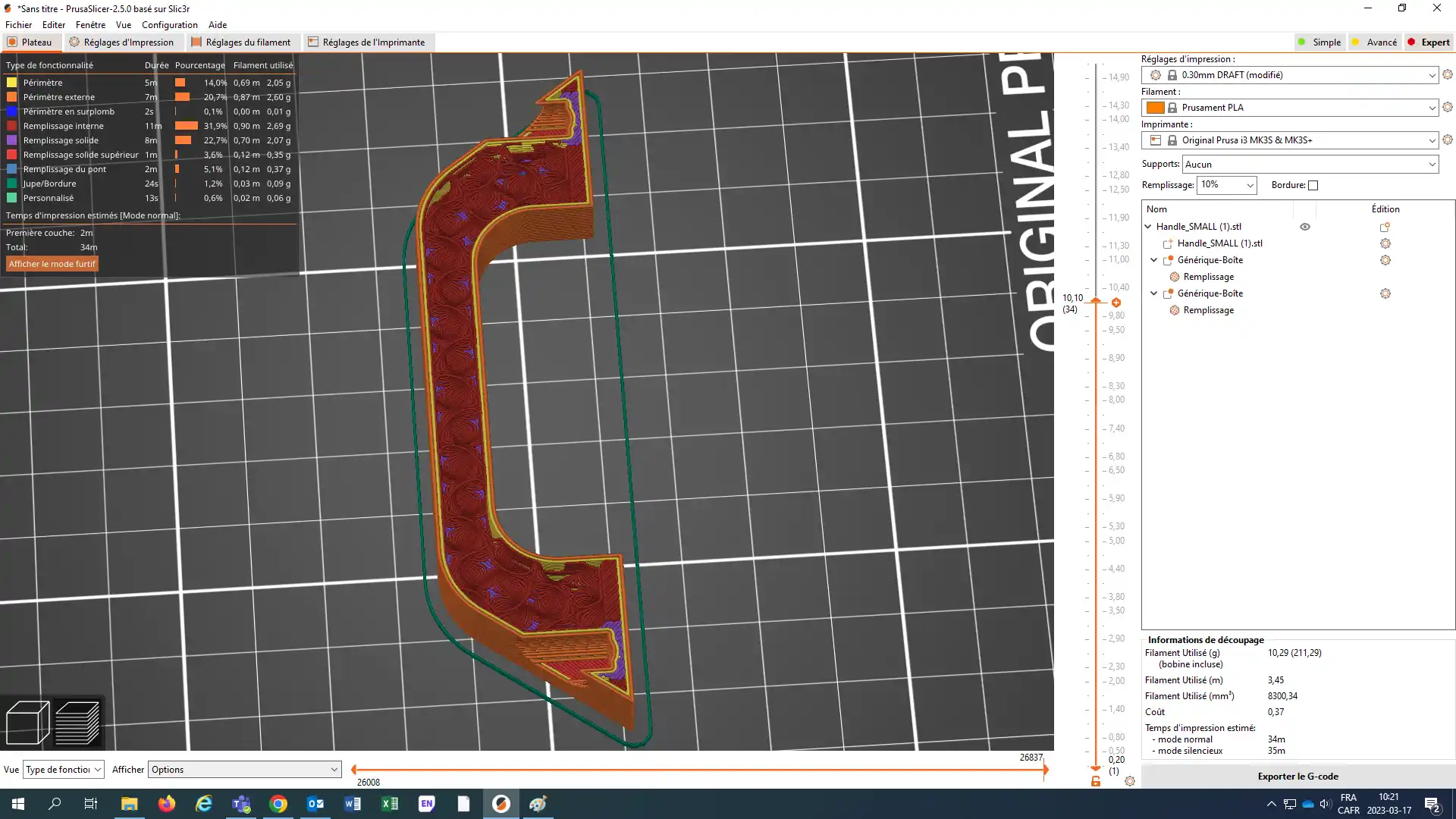
Task: Click the layer slider lock icon
Action: [x=1096, y=781]
